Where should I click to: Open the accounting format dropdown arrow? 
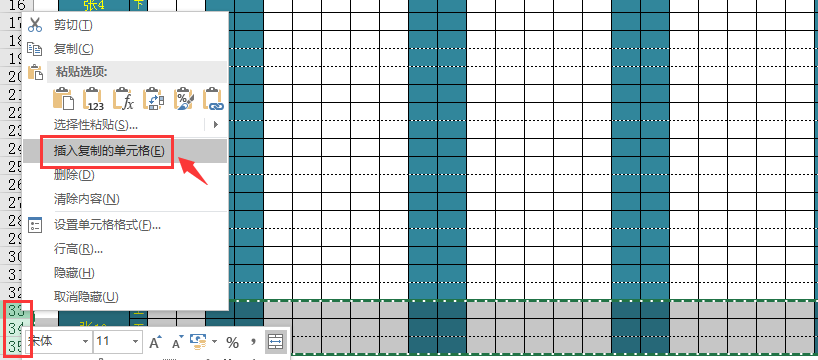tap(214, 342)
